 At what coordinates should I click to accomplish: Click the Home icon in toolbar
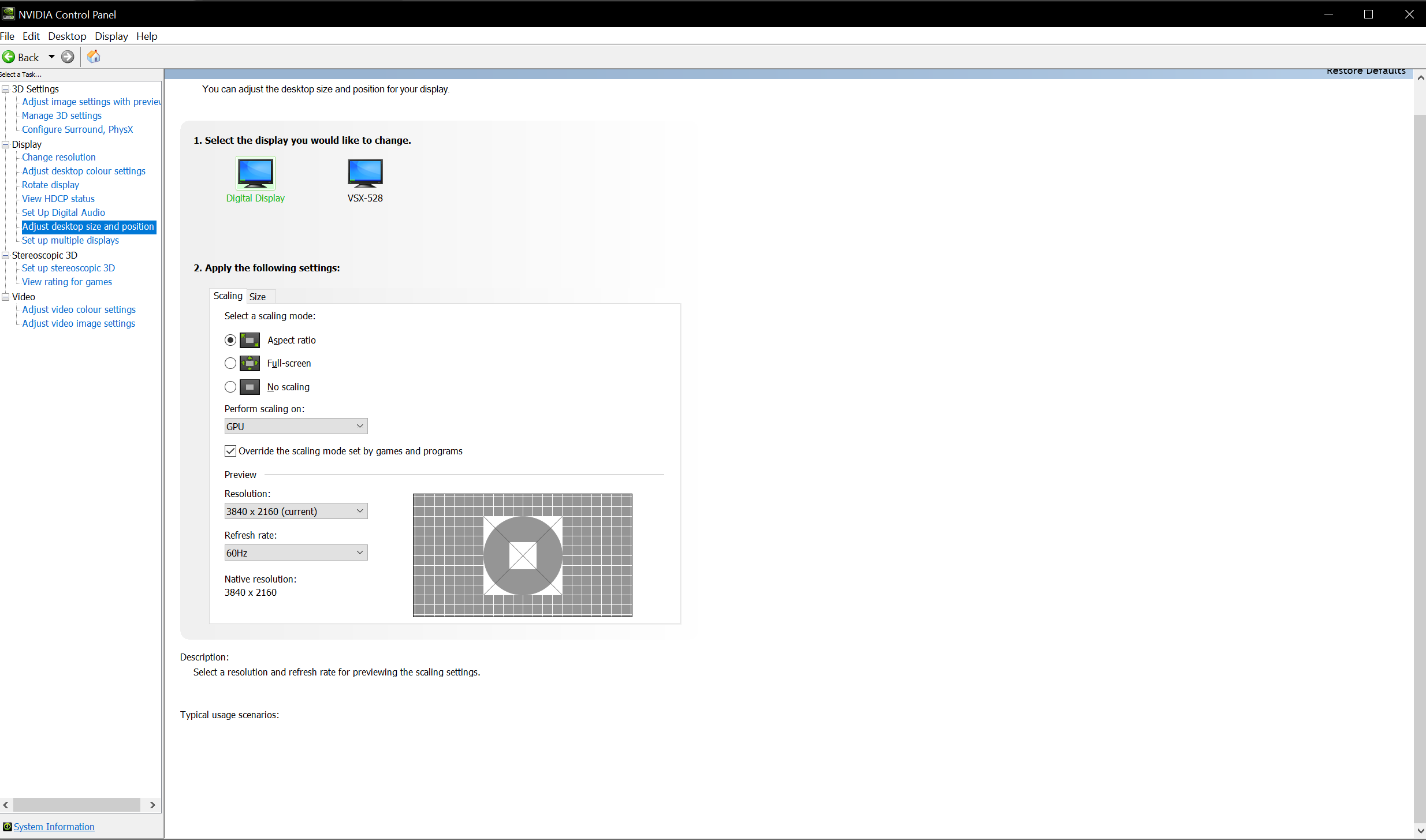[x=94, y=57]
